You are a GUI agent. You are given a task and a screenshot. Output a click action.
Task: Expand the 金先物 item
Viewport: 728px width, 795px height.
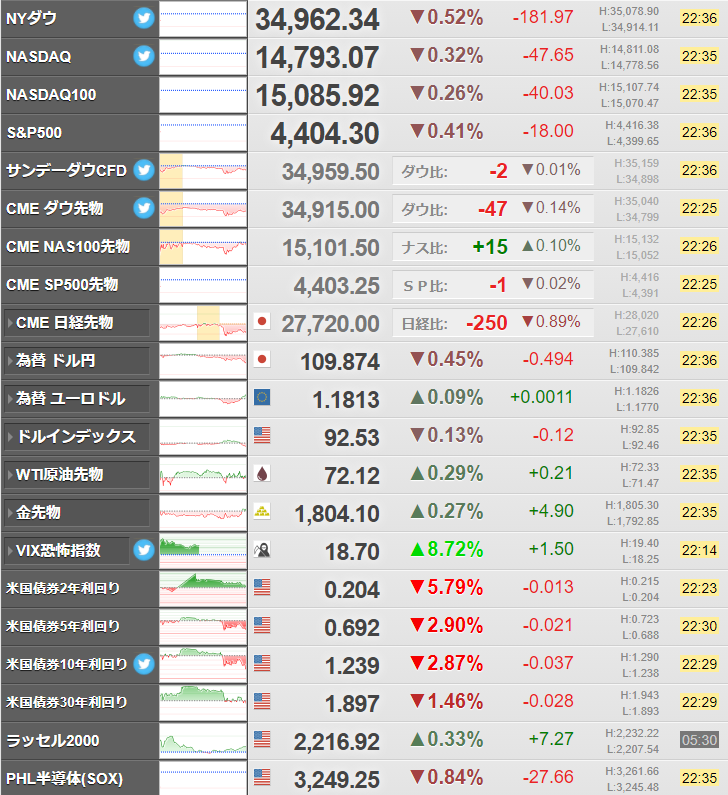tap(77, 513)
